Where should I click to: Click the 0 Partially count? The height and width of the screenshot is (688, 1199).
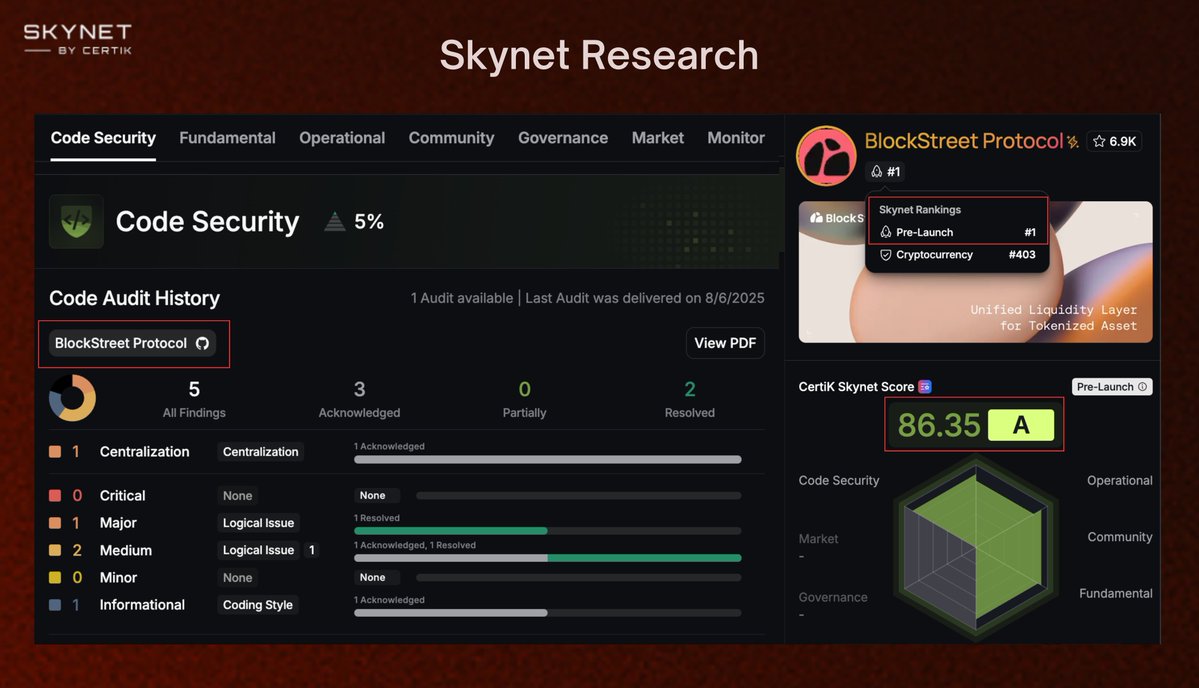(525, 390)
